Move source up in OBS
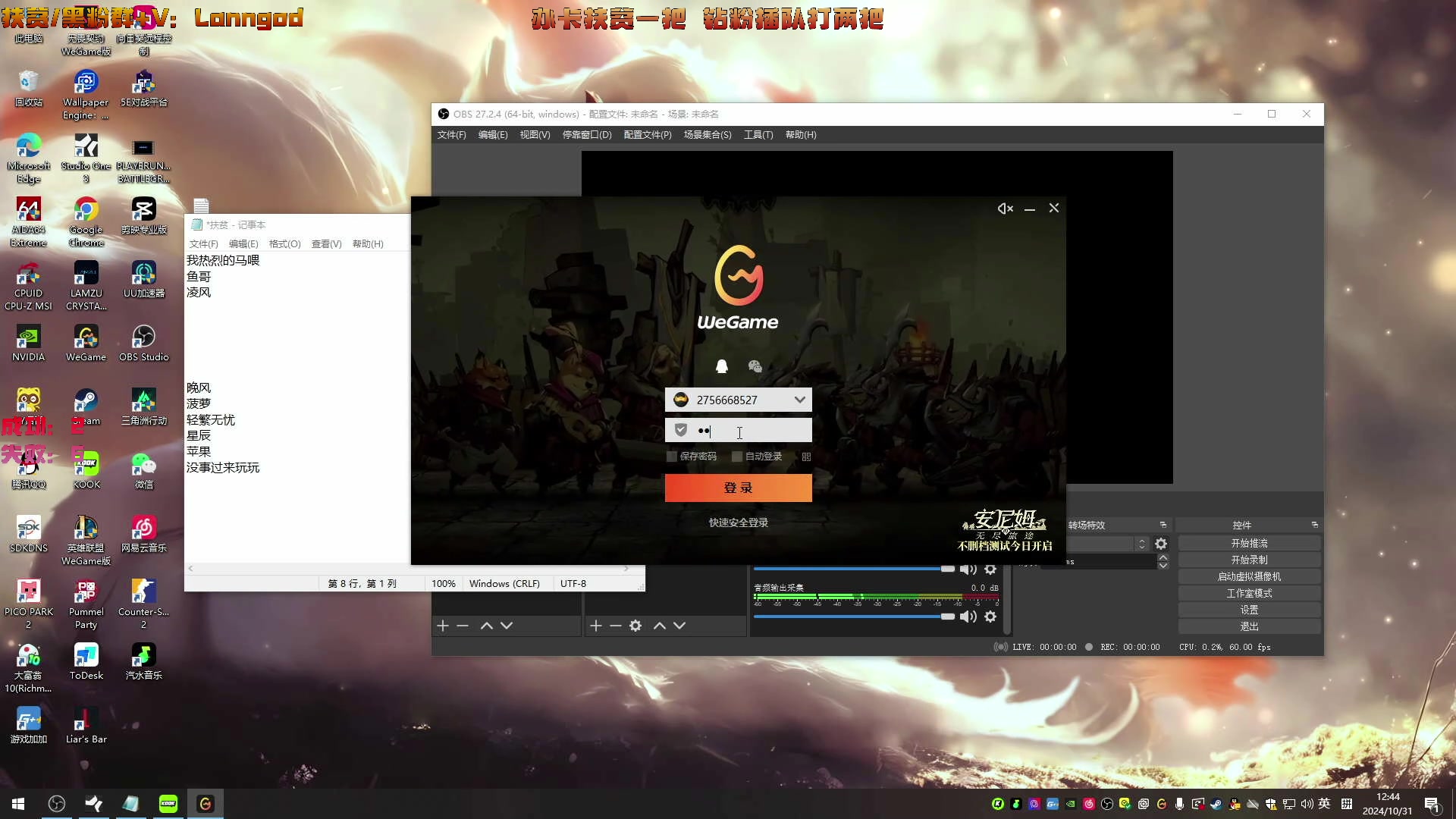This screenshot has height=819, width=1456. tap(660, 626)
